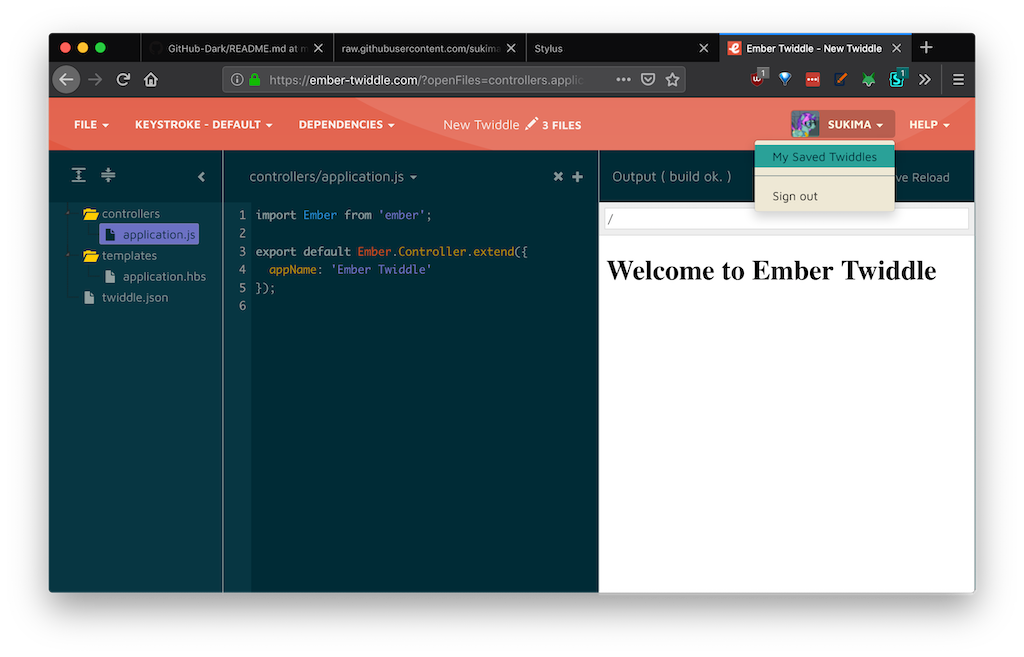Screen dimensions: 1024x657
Task: Click Welcome to Ember Twiddle heading
Action: [x=771, y=271]
